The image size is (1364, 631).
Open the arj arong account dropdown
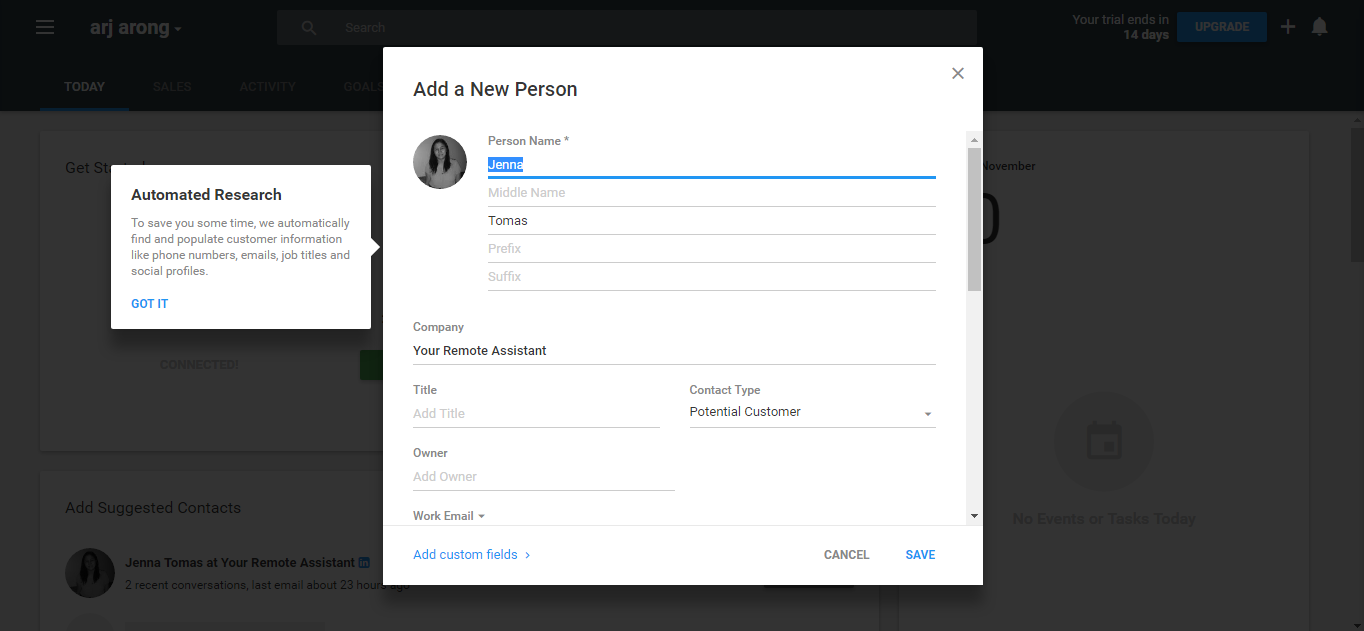click(x=136, y=28)
